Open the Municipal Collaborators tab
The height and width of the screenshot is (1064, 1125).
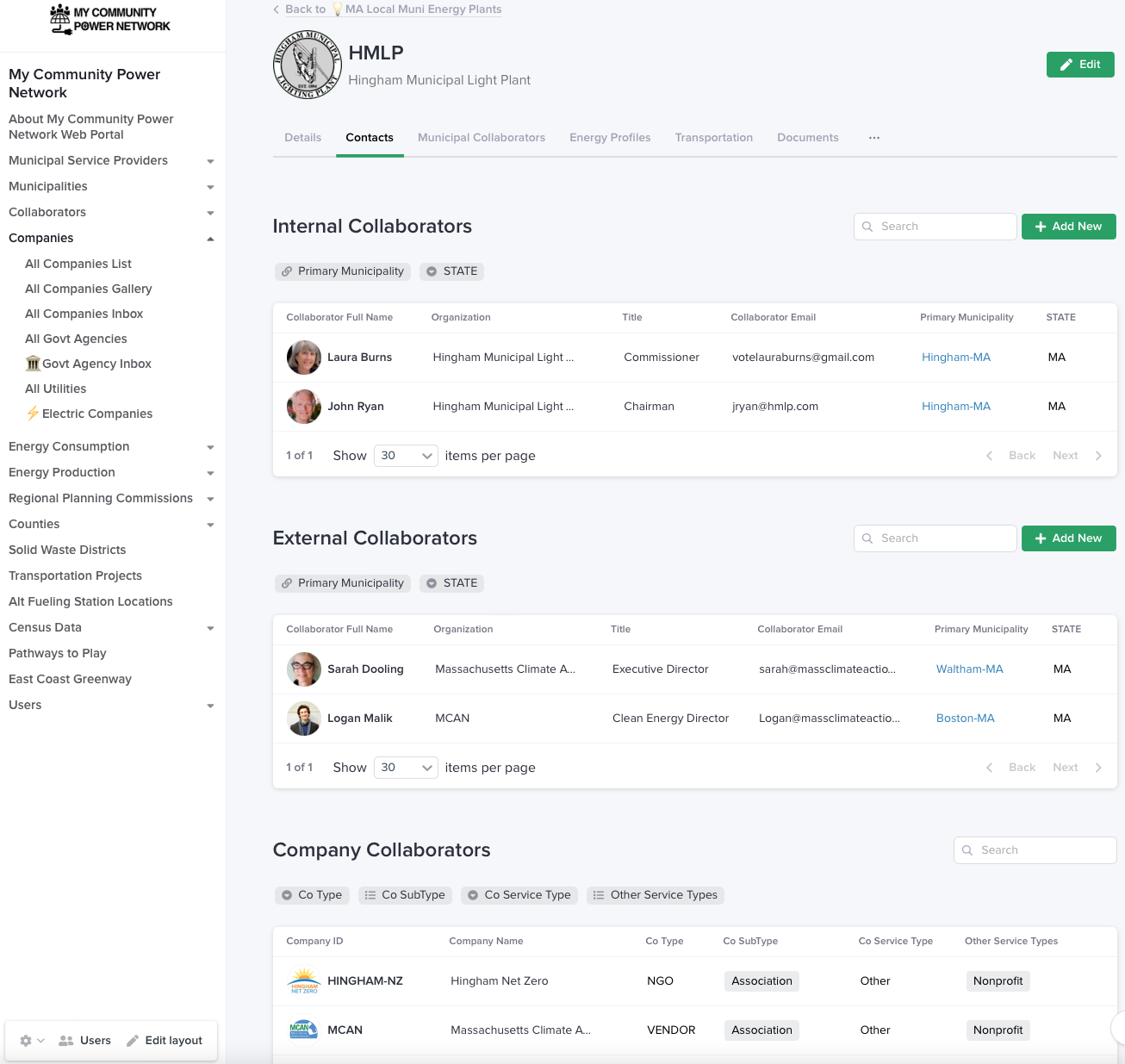coord(482,138)
